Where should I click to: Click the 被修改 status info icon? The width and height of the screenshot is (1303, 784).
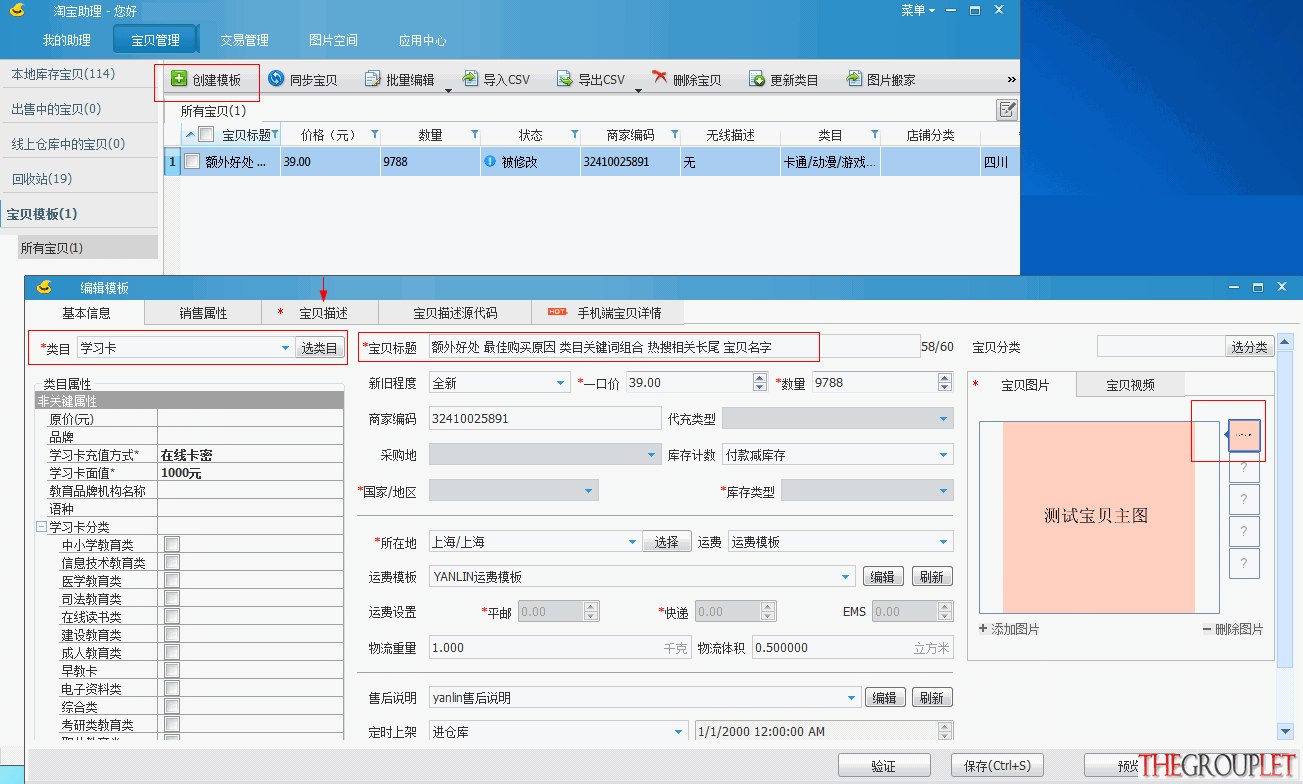(490, 161)
